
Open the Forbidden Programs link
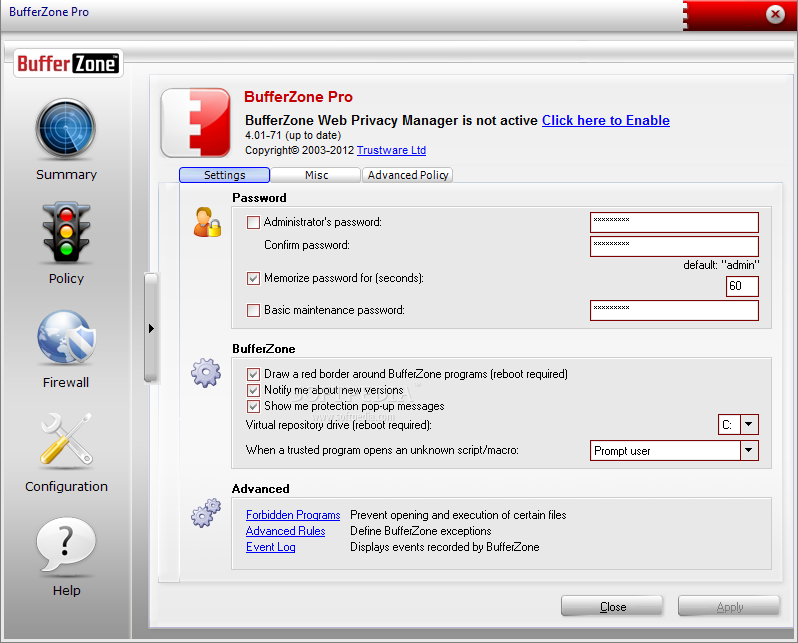coord(293,515)
